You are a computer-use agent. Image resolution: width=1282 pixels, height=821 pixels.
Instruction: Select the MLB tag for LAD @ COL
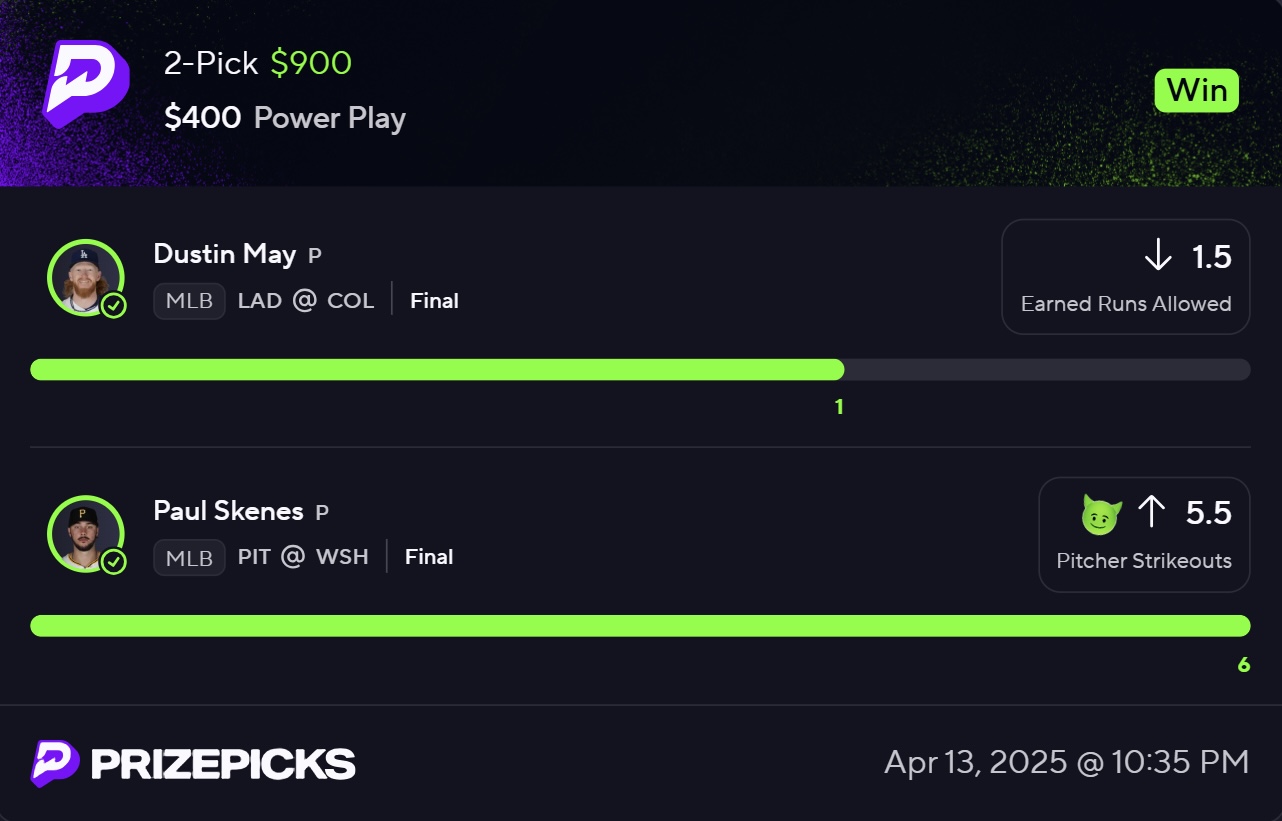[189, 301]
